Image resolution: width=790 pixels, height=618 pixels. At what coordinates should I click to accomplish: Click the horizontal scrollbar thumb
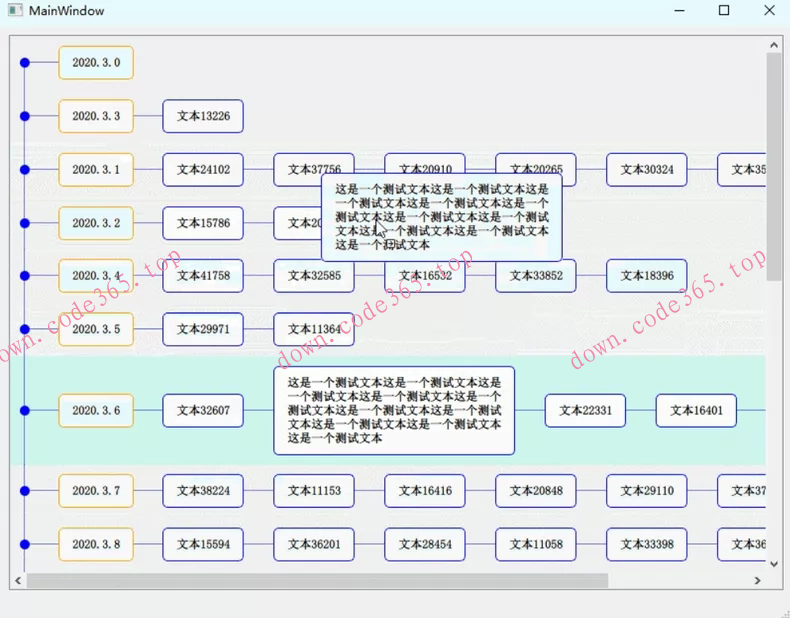[316, 580]
